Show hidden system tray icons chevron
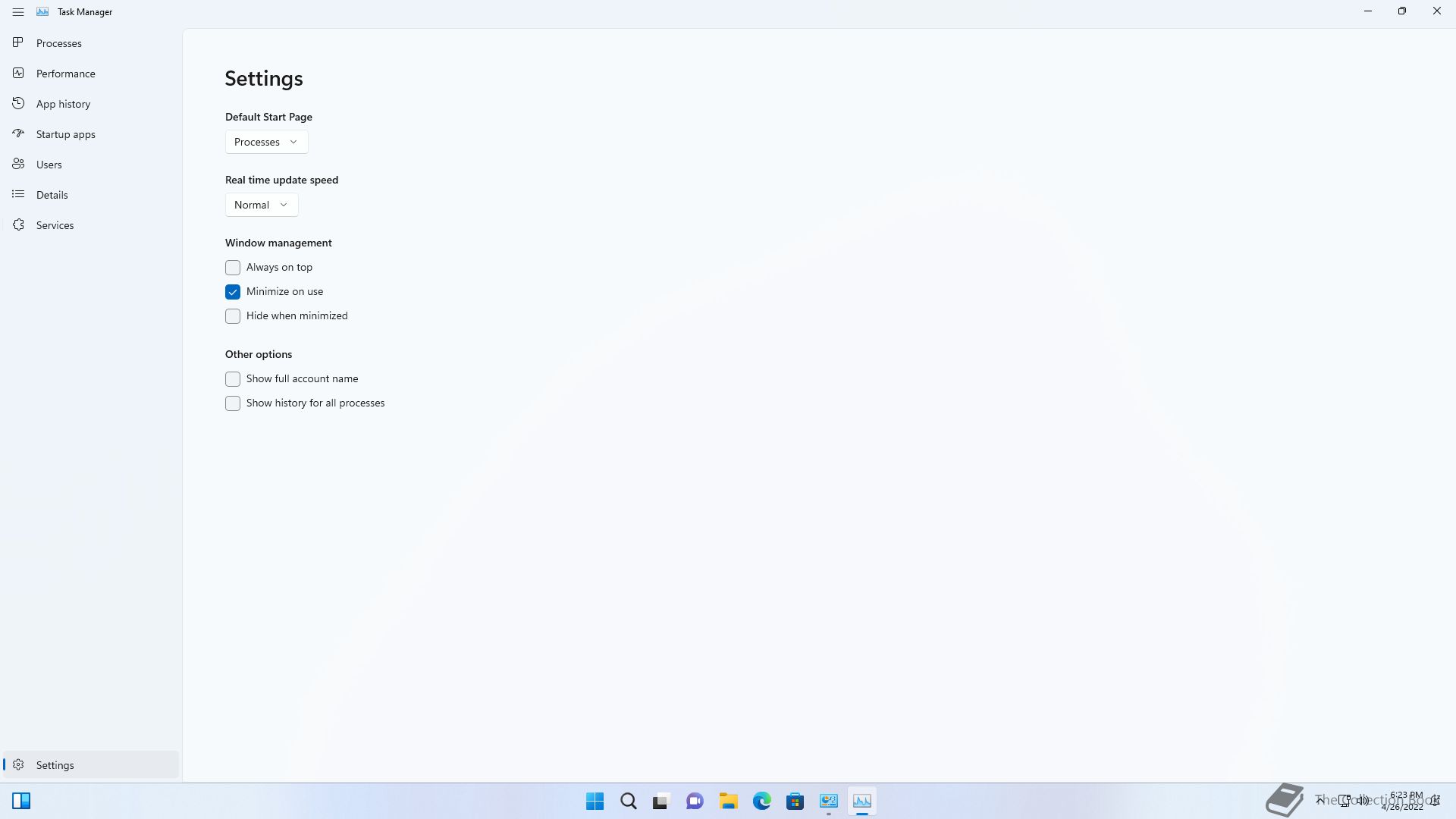Image resolution: width=1456 pixels, height=819 pixels. click(1320, 800)
